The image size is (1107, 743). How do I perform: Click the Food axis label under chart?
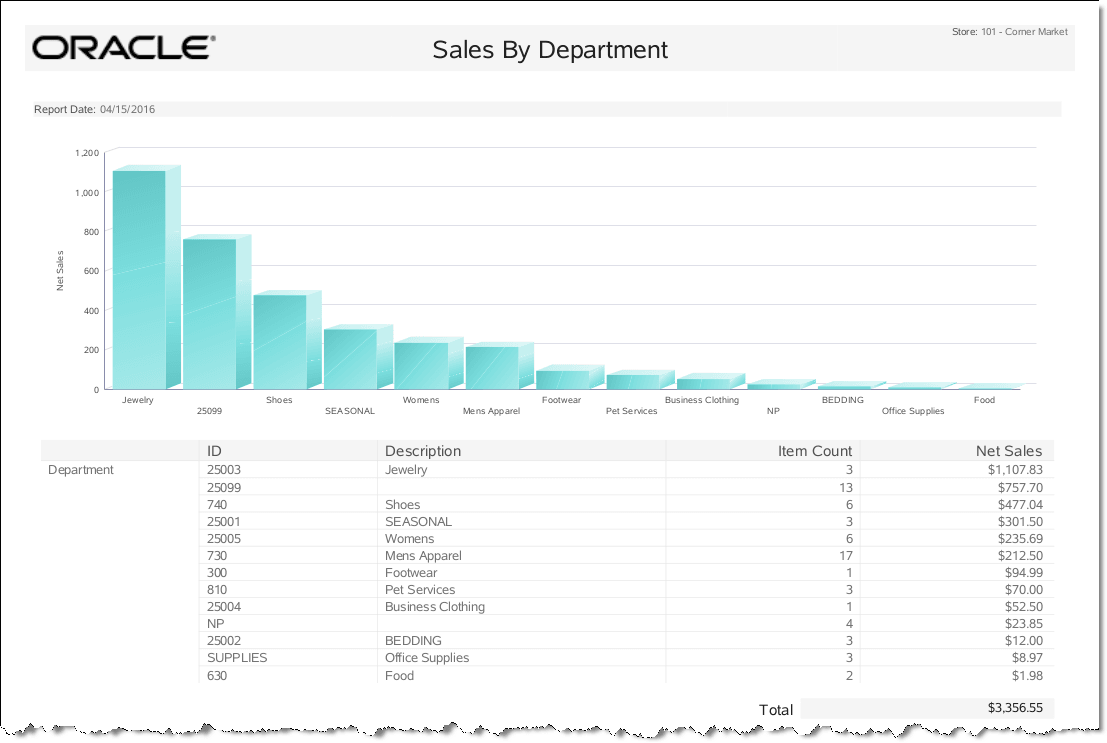coord(984,400)
